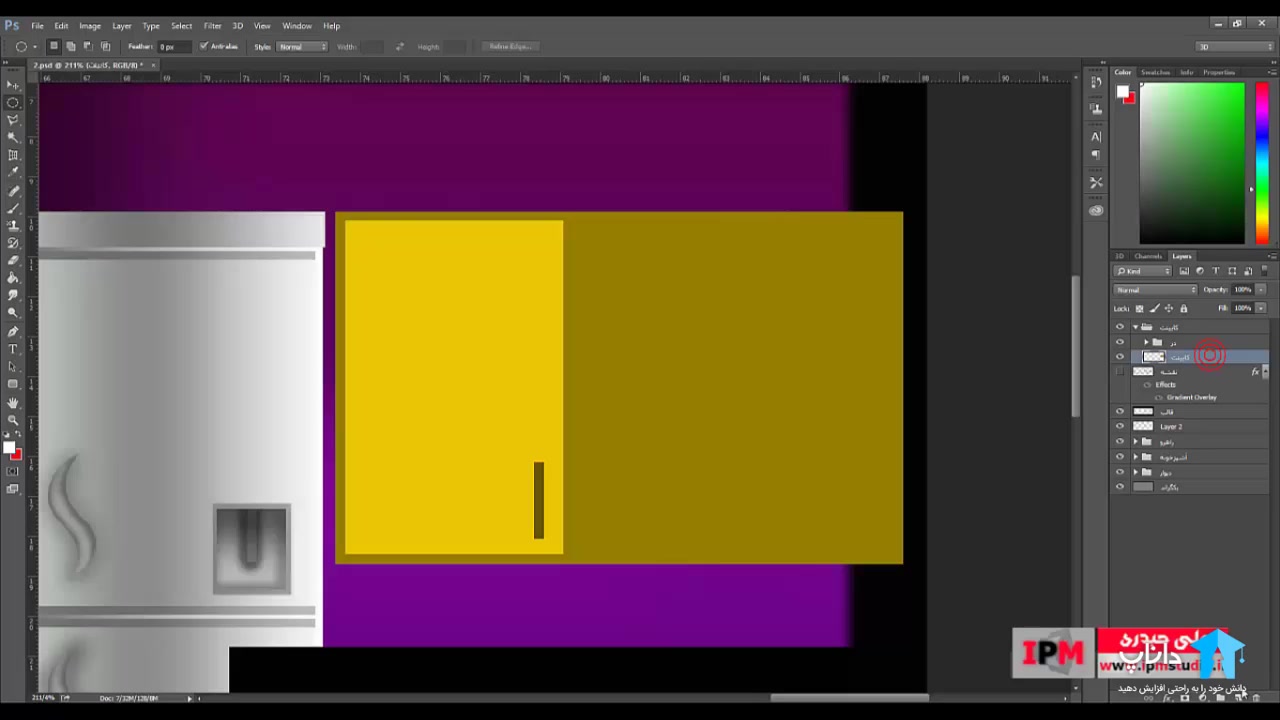Click the Refine Edge button

(510, 47)
